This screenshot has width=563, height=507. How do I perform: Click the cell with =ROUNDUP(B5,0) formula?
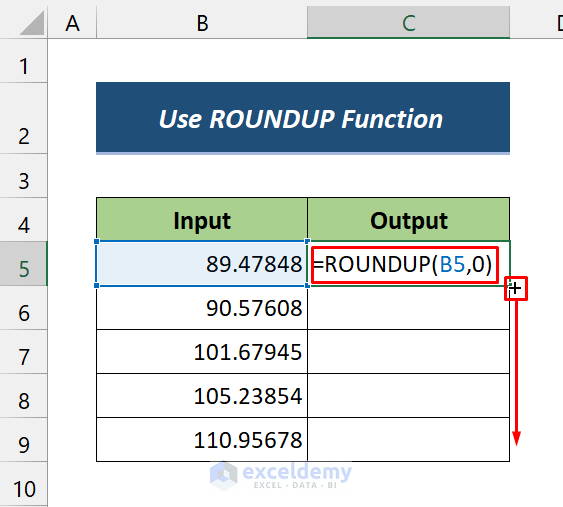[x=409, y=264]
